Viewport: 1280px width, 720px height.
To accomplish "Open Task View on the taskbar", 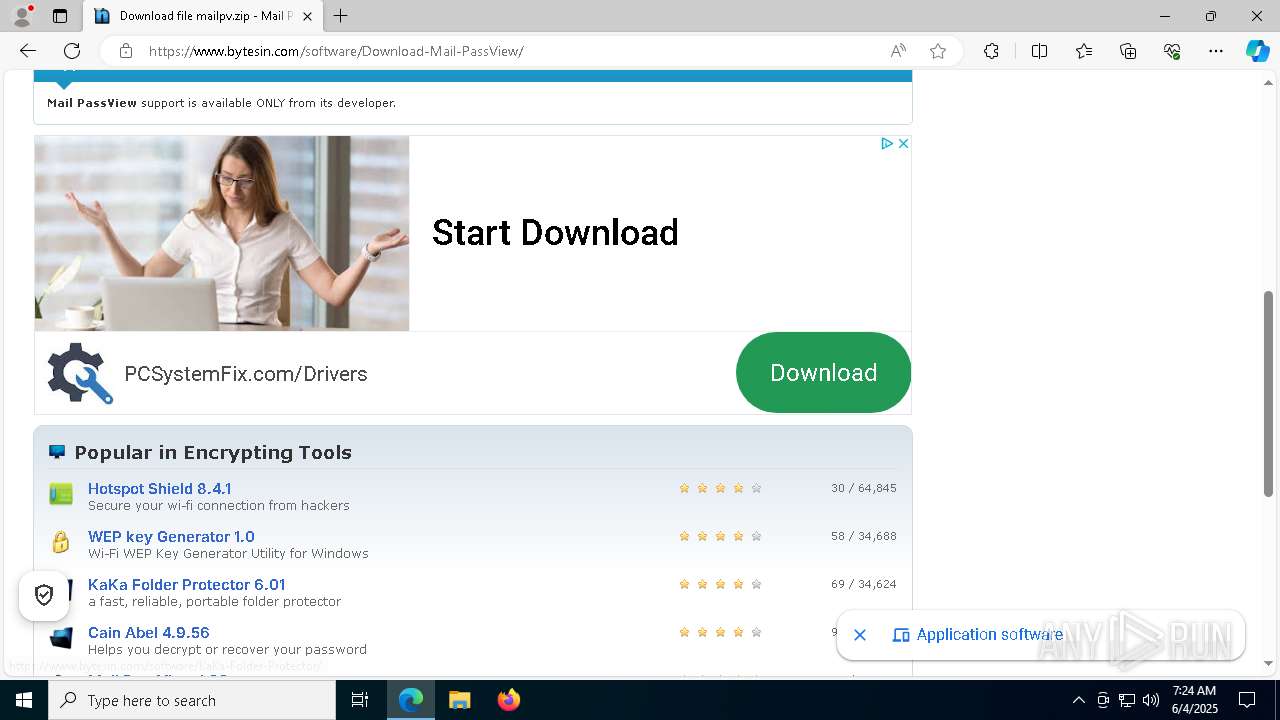I will (x=360, y=700).
